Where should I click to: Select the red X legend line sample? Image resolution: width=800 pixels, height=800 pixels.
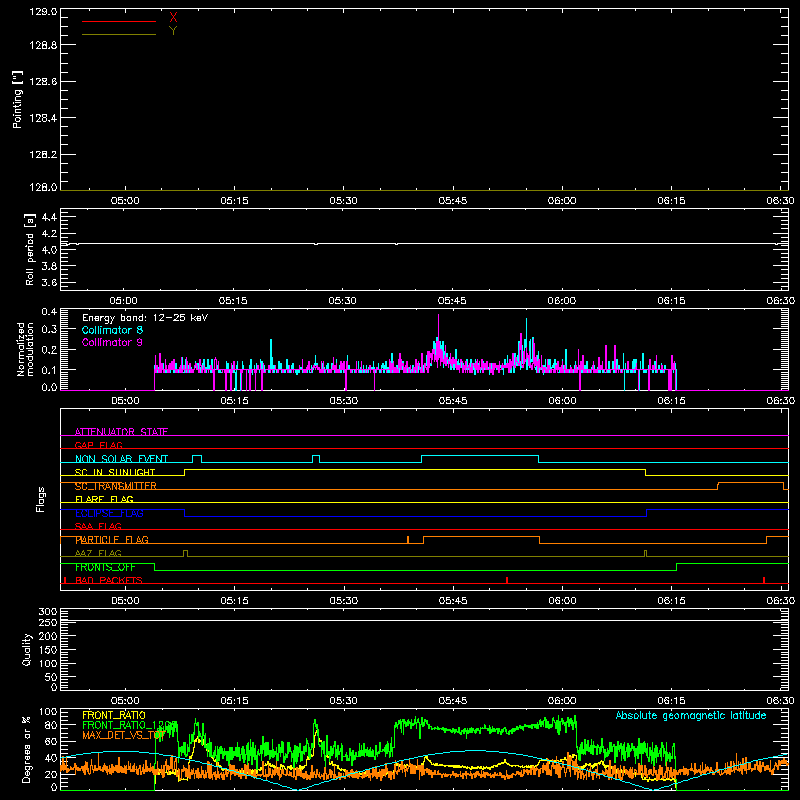(119, 21)
